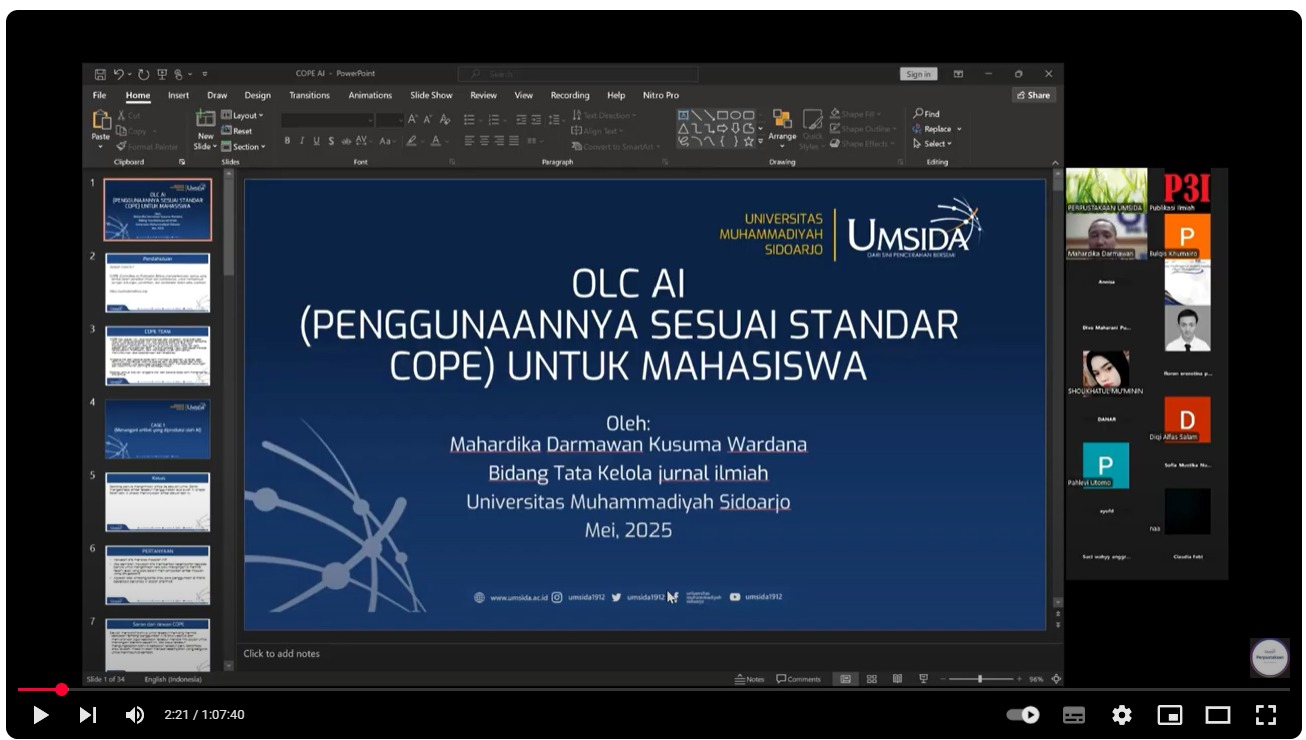The image size is (1306, 740).
Task: Click the Save icon in Quick Access
Action: click(x=100, y=74)
